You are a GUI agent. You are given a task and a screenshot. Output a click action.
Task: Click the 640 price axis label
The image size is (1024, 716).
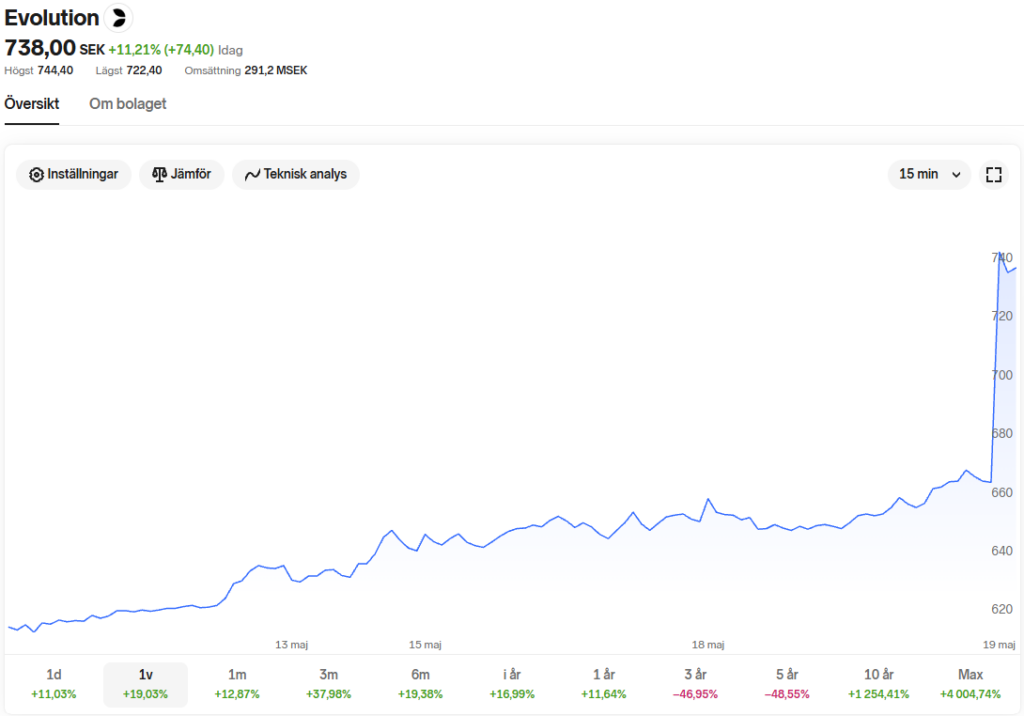[1002, 551]
